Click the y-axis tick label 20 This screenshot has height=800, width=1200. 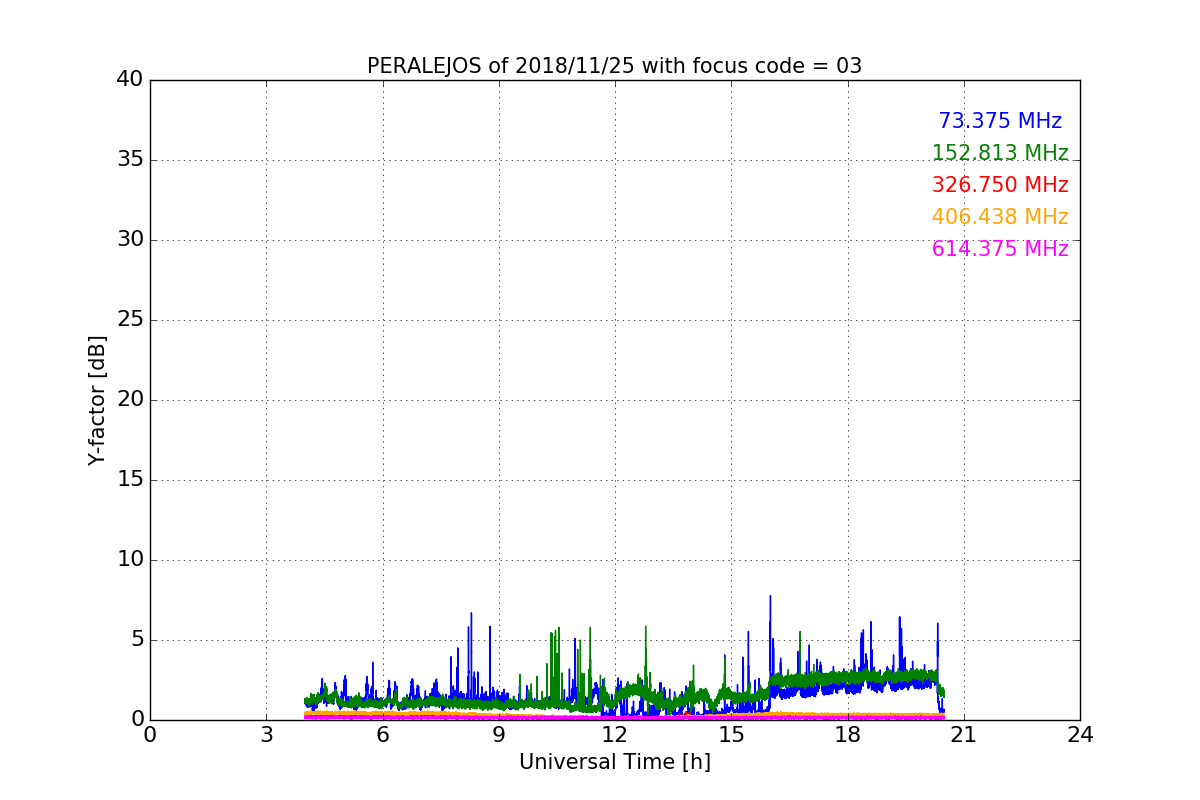[130, 400]
